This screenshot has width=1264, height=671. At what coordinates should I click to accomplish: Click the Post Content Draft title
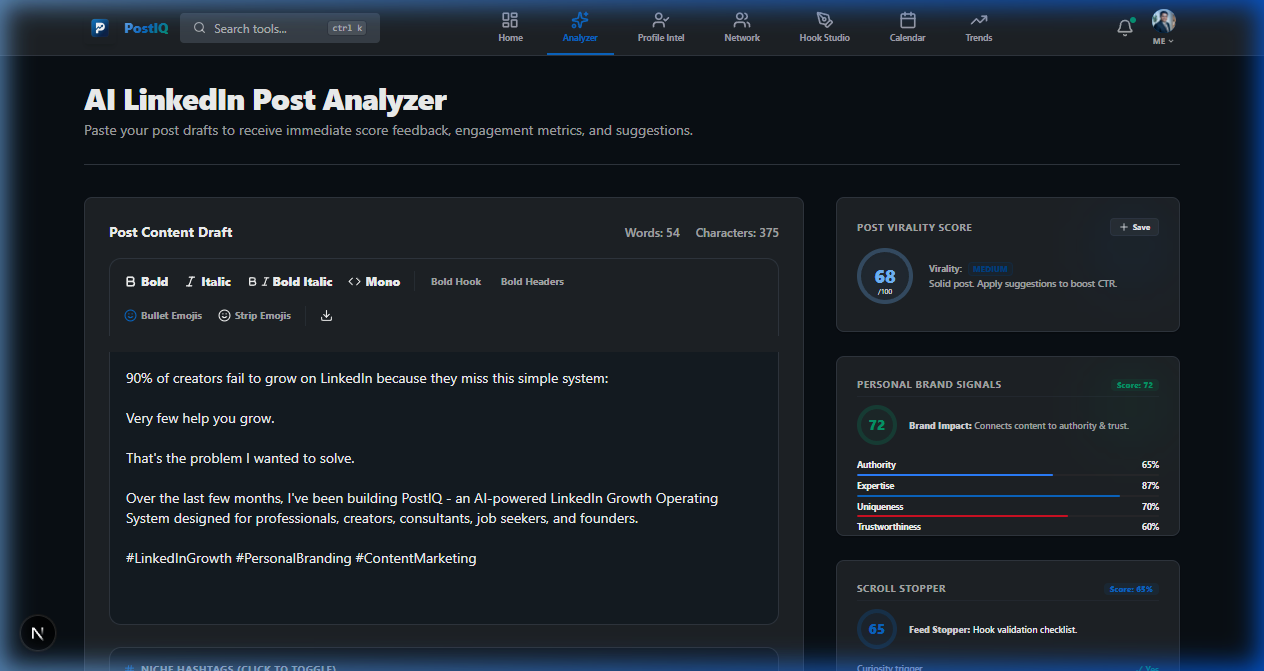pos(171,232)
